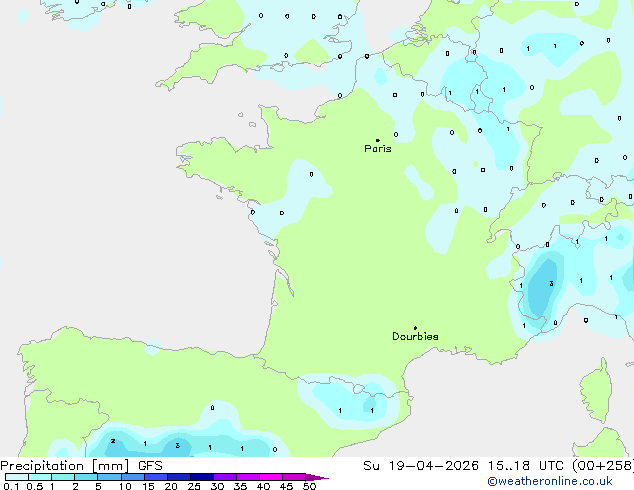Image resolution: width=634 pixels, height=490 pixels.
Task: Click the GFS model label
Action: pyautogui.click(x=150, y=466)
